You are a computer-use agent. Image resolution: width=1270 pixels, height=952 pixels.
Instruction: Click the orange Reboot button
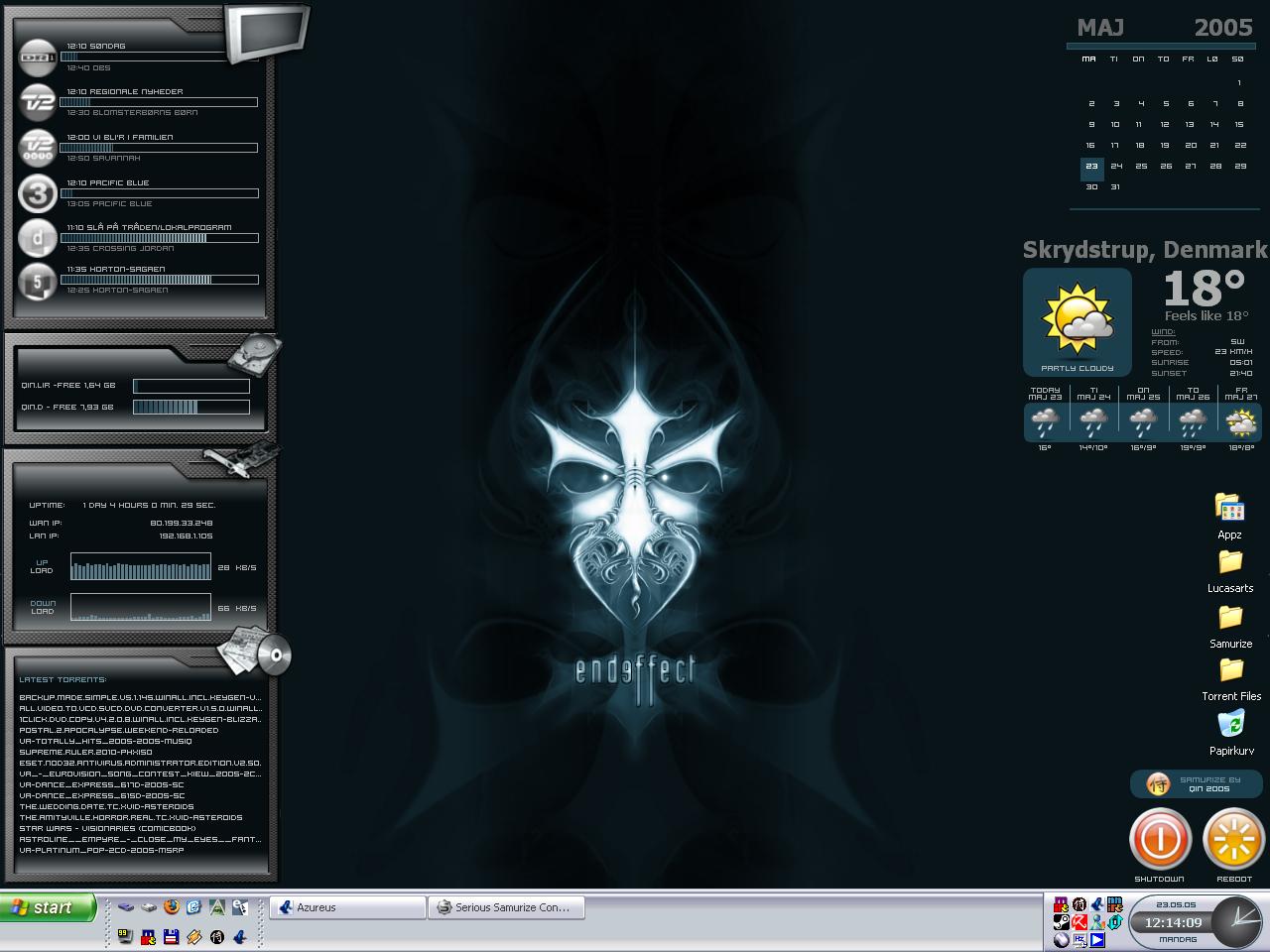click(x=1233, y=839)
